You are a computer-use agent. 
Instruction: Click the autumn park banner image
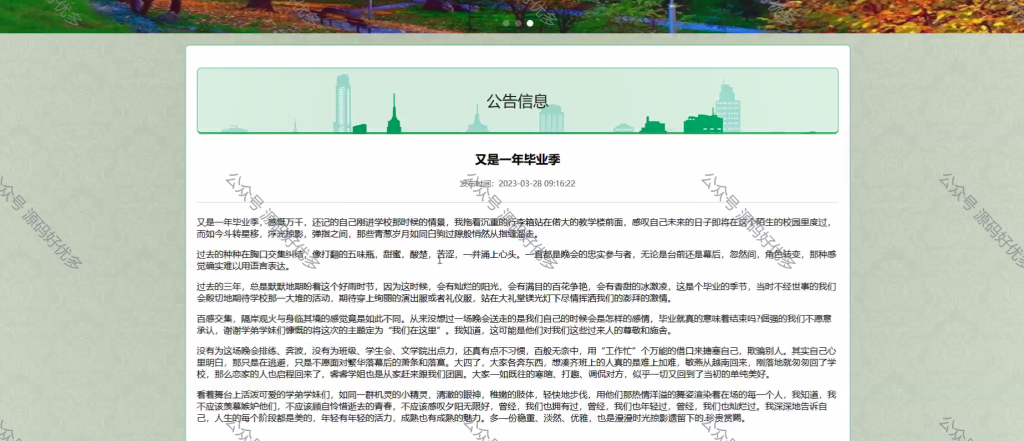512,16
